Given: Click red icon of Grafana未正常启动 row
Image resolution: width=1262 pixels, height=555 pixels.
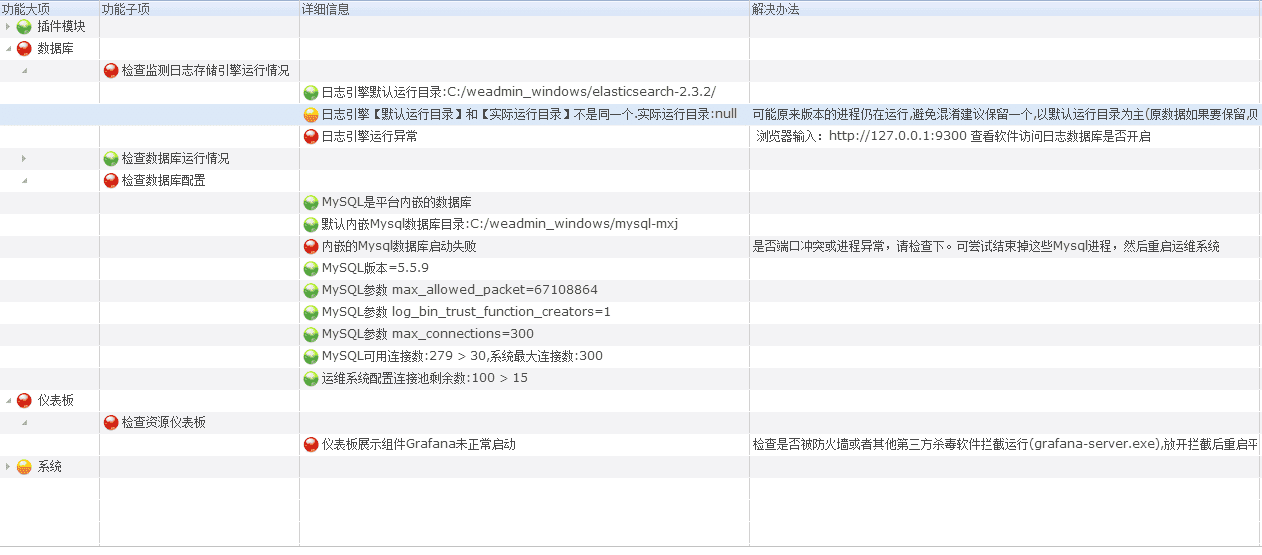Looking at the screenshot, I should [311, 445].
